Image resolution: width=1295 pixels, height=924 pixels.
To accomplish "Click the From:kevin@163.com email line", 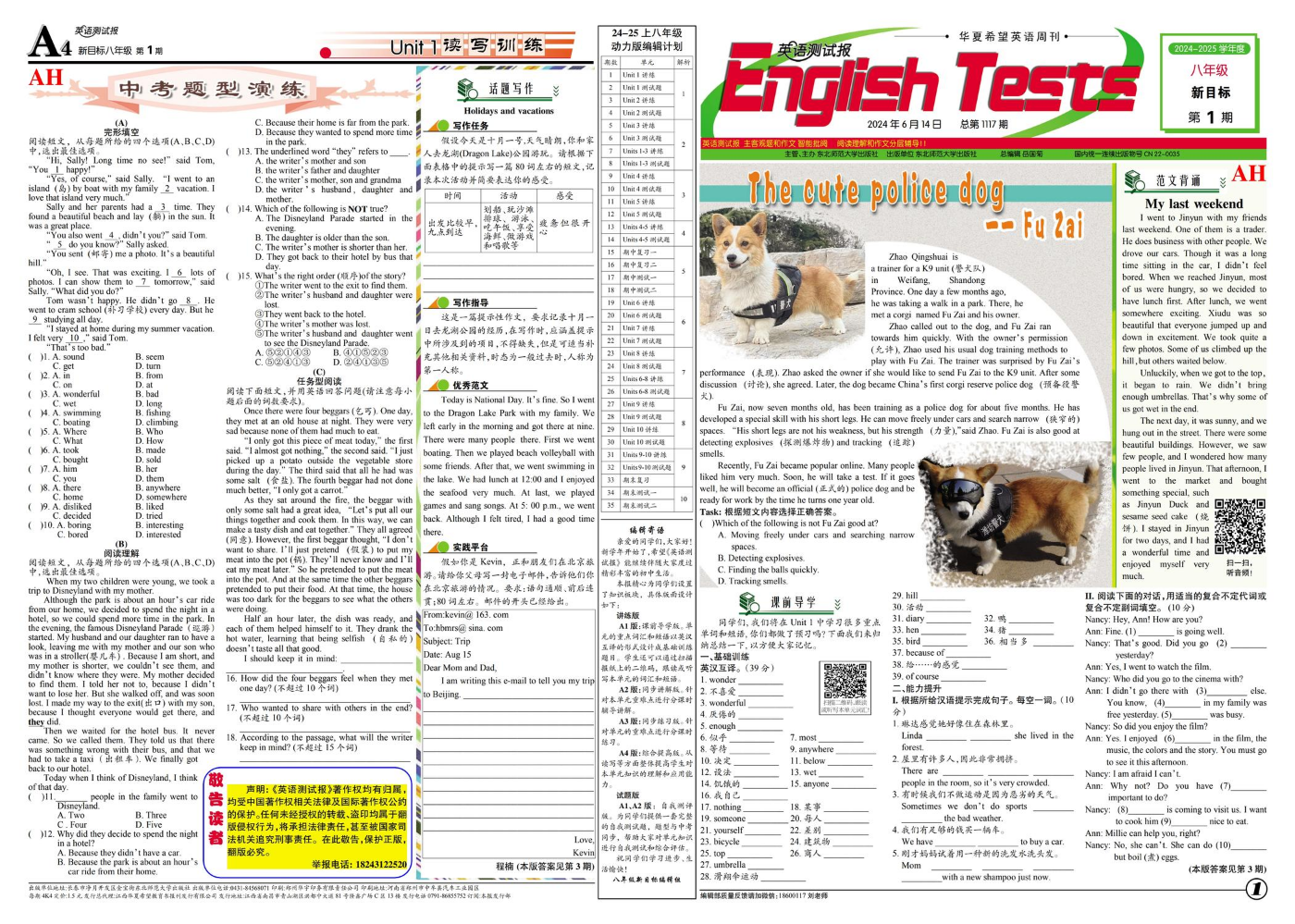I will tap(466, 614).
